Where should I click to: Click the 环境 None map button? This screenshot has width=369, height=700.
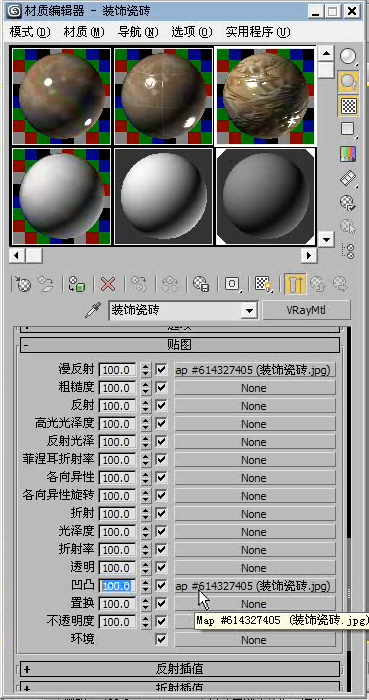254,640
